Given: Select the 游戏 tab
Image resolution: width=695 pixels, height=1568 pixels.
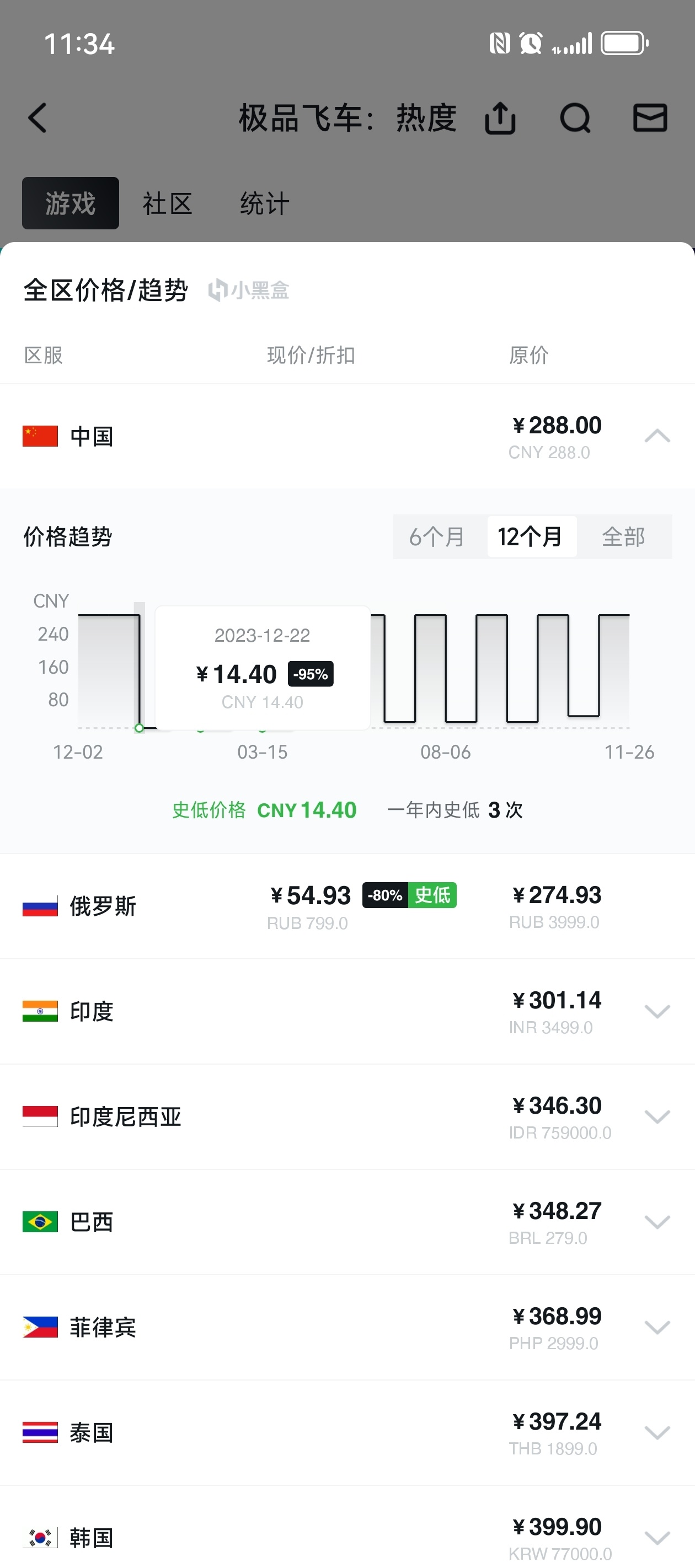Looking at the screenshot, I should click(71, 203).
